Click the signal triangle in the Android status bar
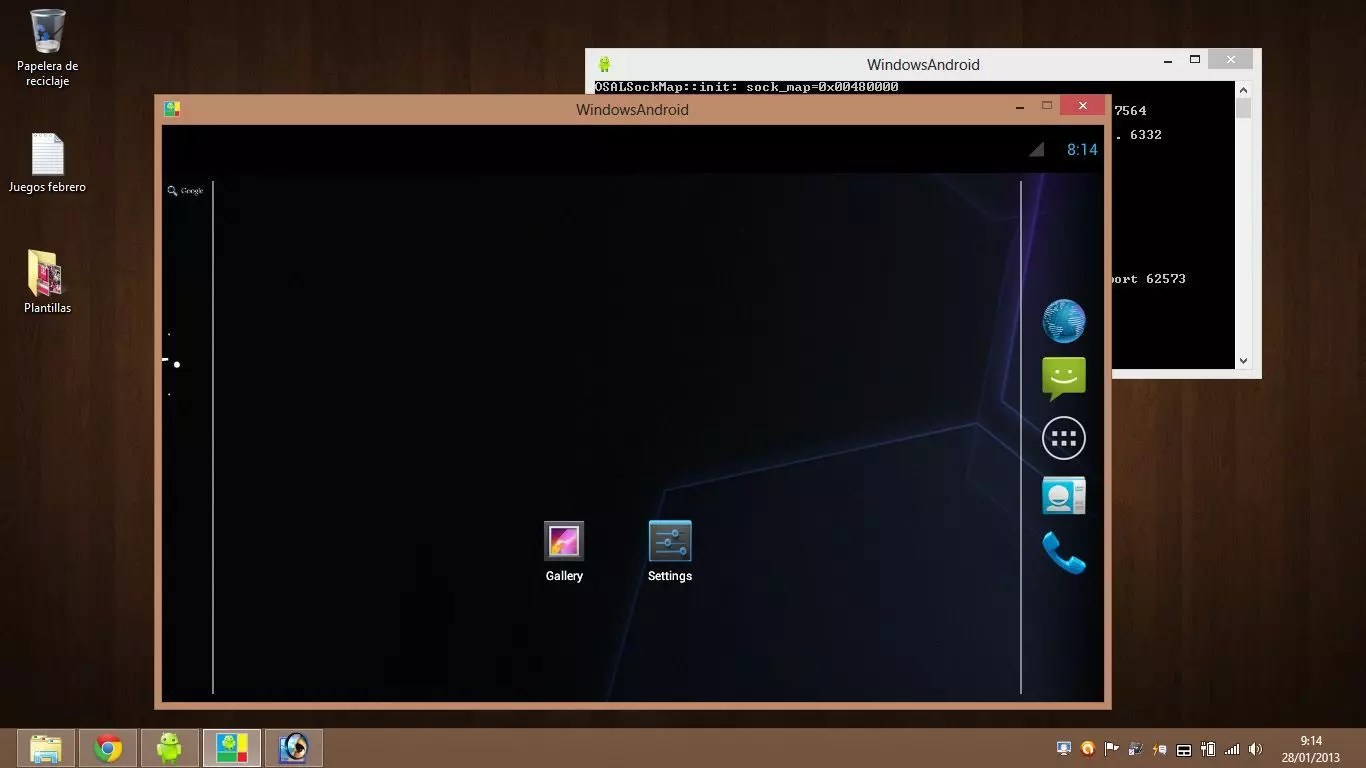Image resolution: width=1366 pixels, height=768 pixels. point(1036,150)
